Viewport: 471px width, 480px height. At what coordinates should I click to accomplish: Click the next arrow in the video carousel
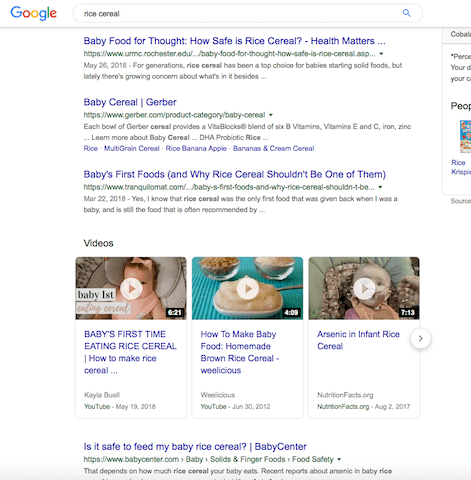[x=421, y=339]
